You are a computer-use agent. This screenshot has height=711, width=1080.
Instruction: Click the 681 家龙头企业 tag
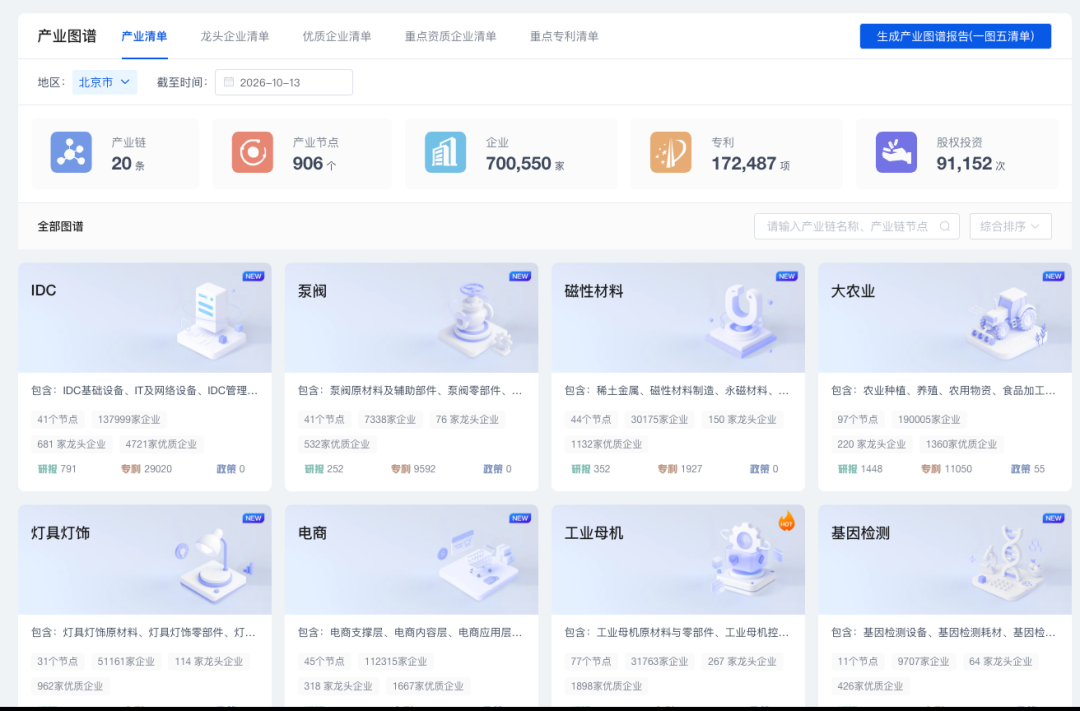click(x=72, y=444)
